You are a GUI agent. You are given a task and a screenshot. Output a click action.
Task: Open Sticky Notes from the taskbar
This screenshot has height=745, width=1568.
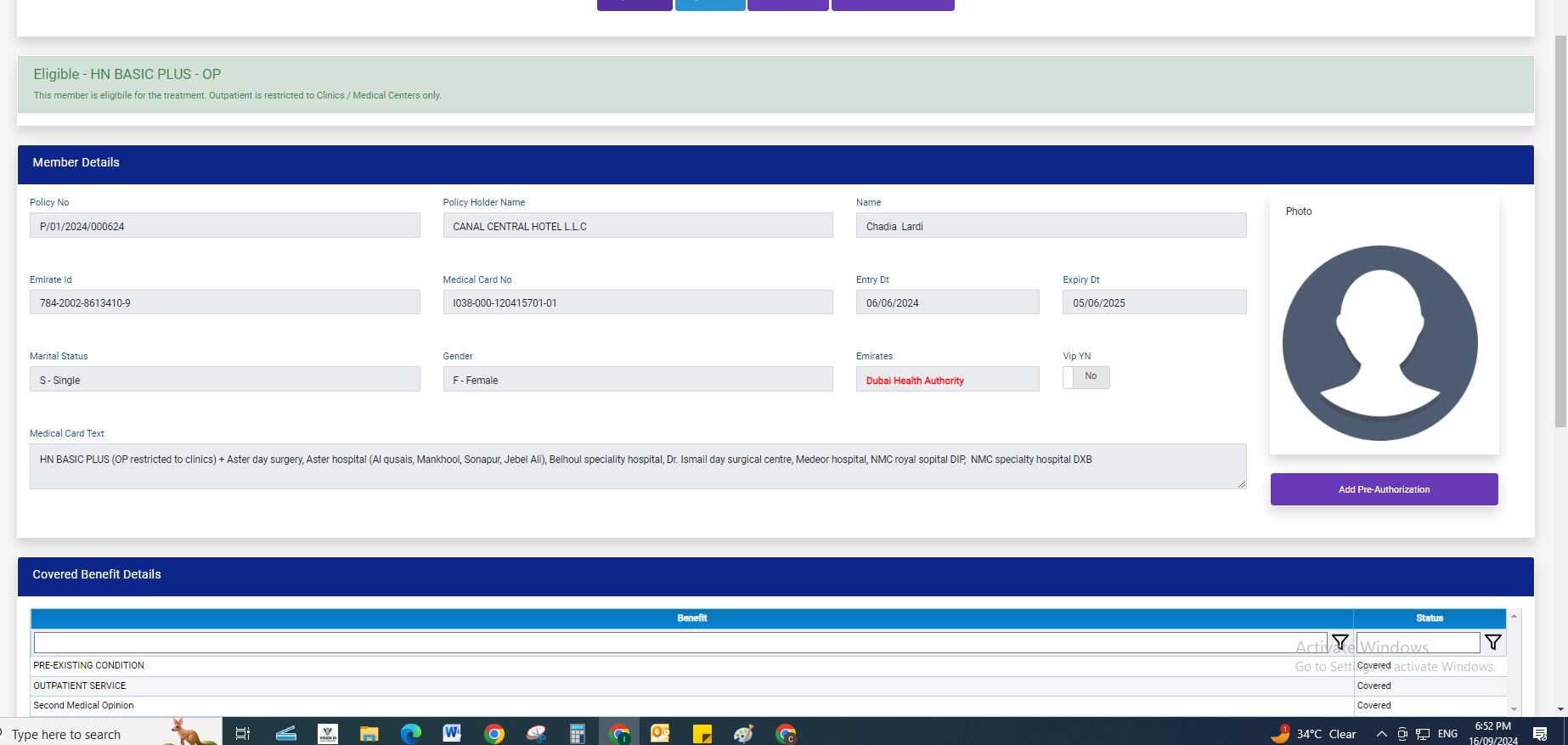702,733
